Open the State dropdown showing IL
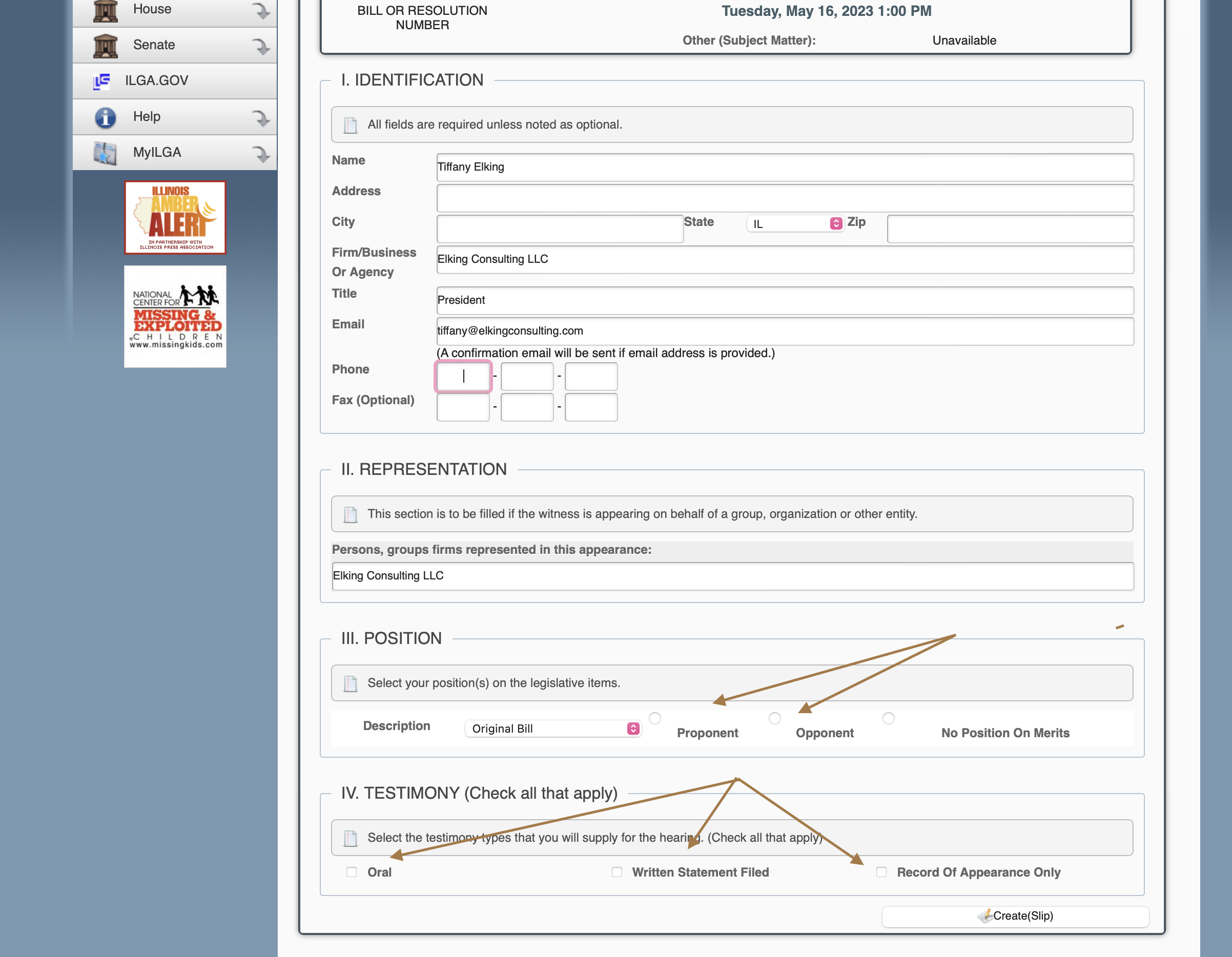The width and height of the screenshot is (1232, 957). point(795,224)
